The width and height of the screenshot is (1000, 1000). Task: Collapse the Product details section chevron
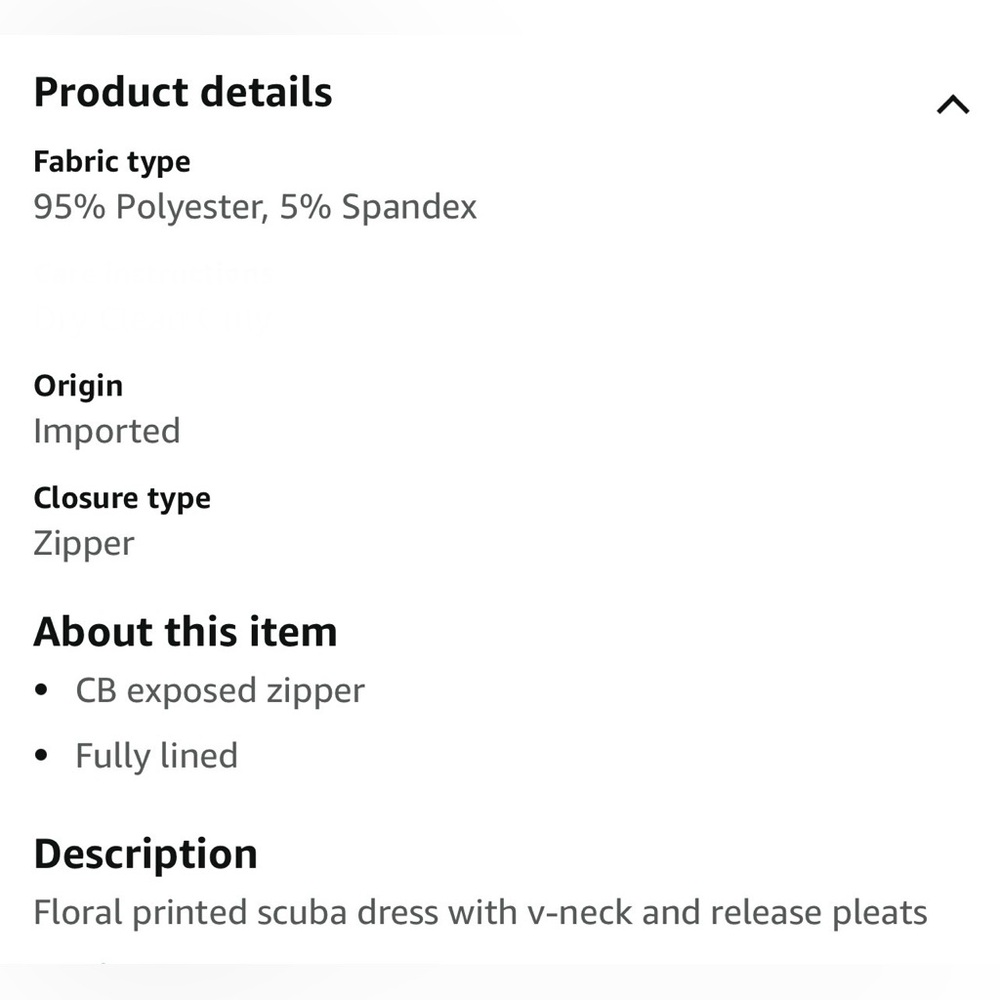(953, 104)
